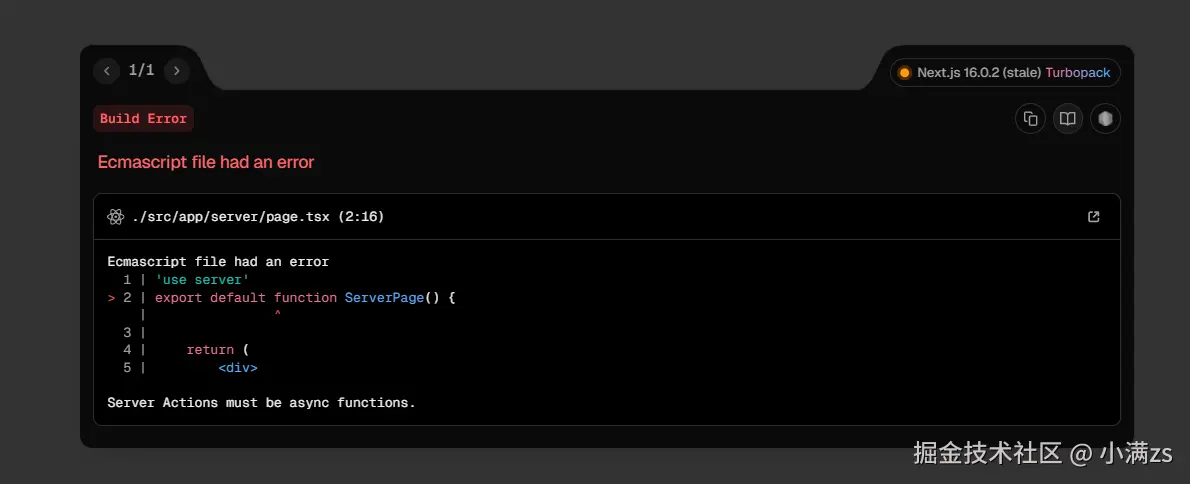The height and width of the screenshot is (484, 1190).
Task: Open the docs book icon
Action: 1068,119
